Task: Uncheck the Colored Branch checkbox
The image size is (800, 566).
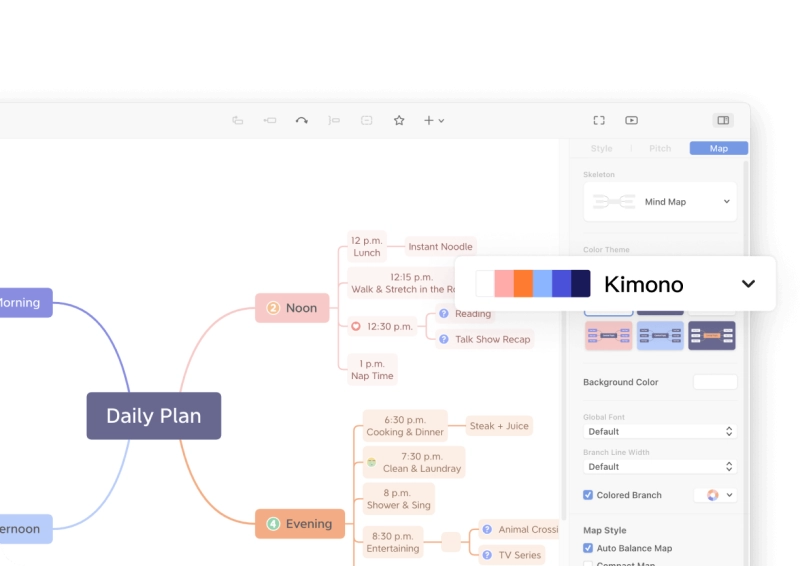Action: coord(588,495)
